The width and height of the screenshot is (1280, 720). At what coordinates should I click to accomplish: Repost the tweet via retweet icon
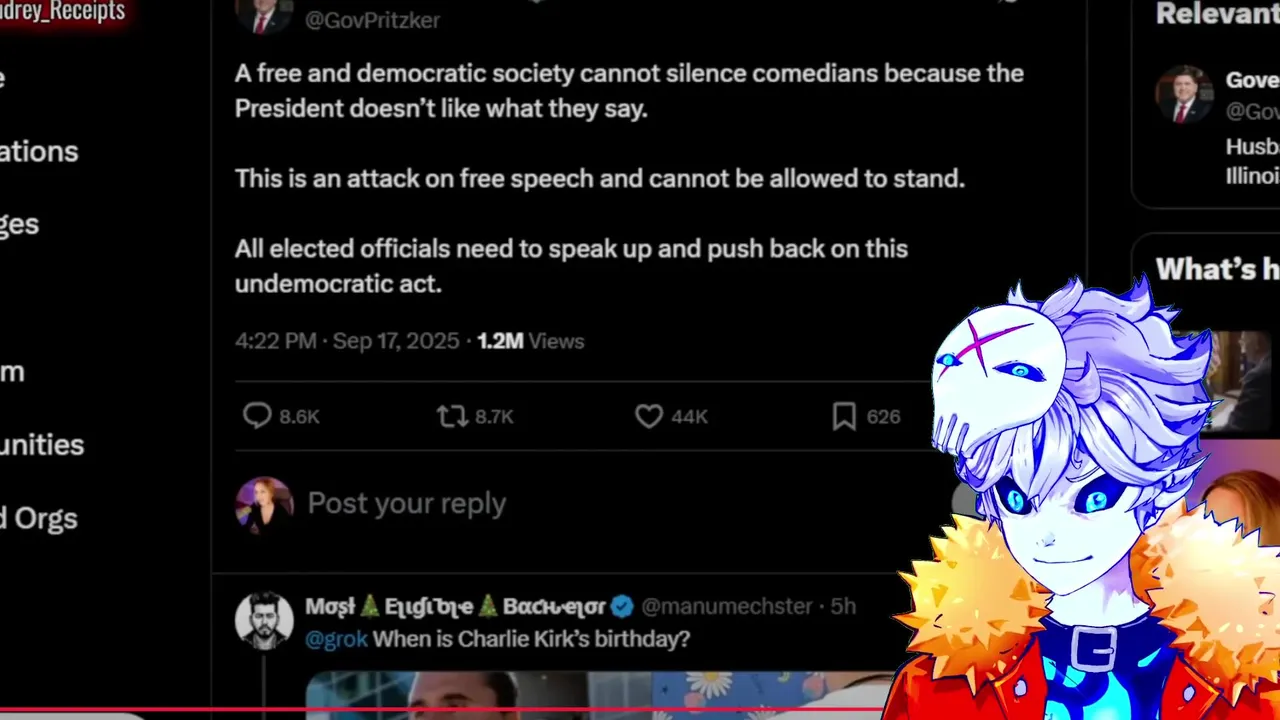[x=452, y=416]
